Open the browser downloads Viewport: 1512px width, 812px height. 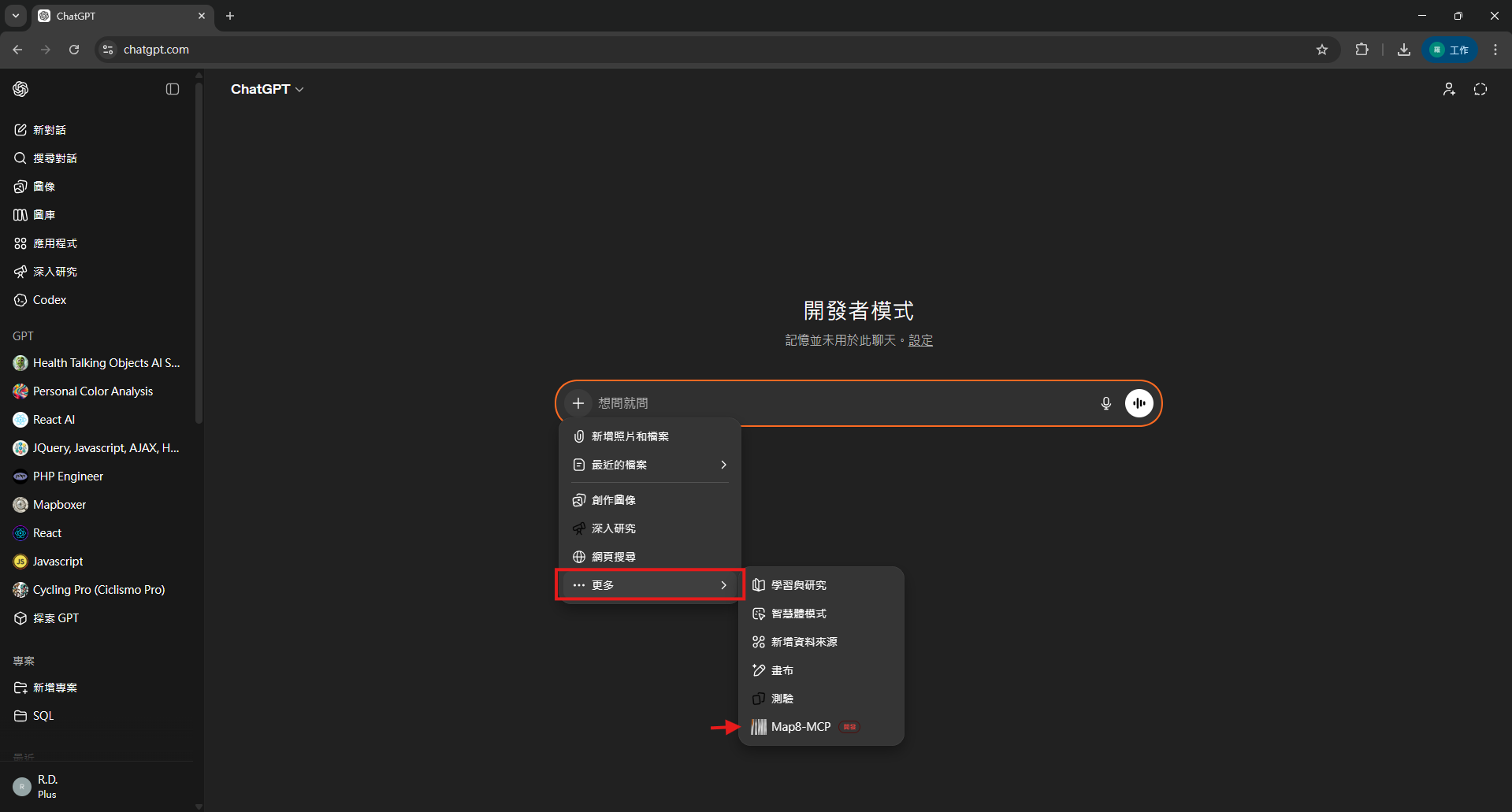pos(1404,50)
